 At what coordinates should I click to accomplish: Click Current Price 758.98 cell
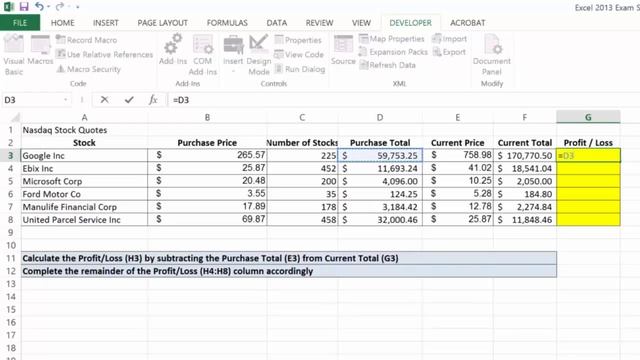pyautogui.click(x=458, y=156)
